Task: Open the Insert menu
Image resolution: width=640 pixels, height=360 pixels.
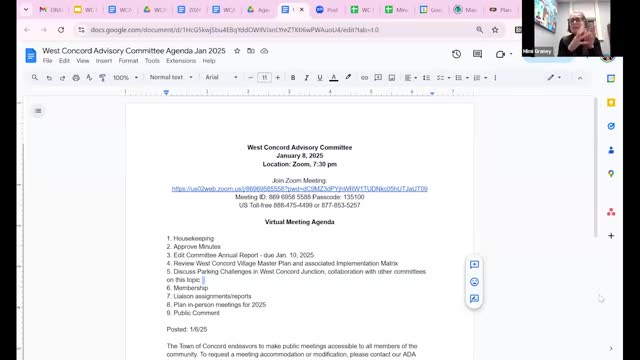Action: tap(104, 61)
